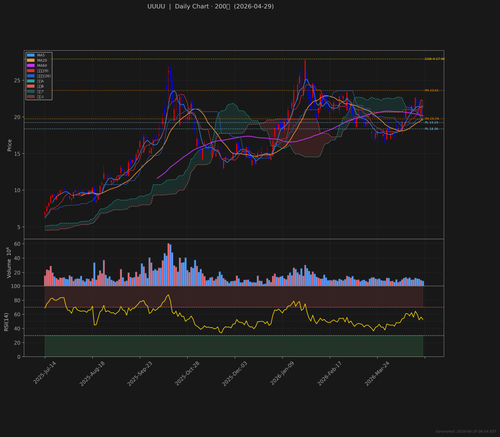
Task: Select the MA60 legend label
Action: [42, 65]
